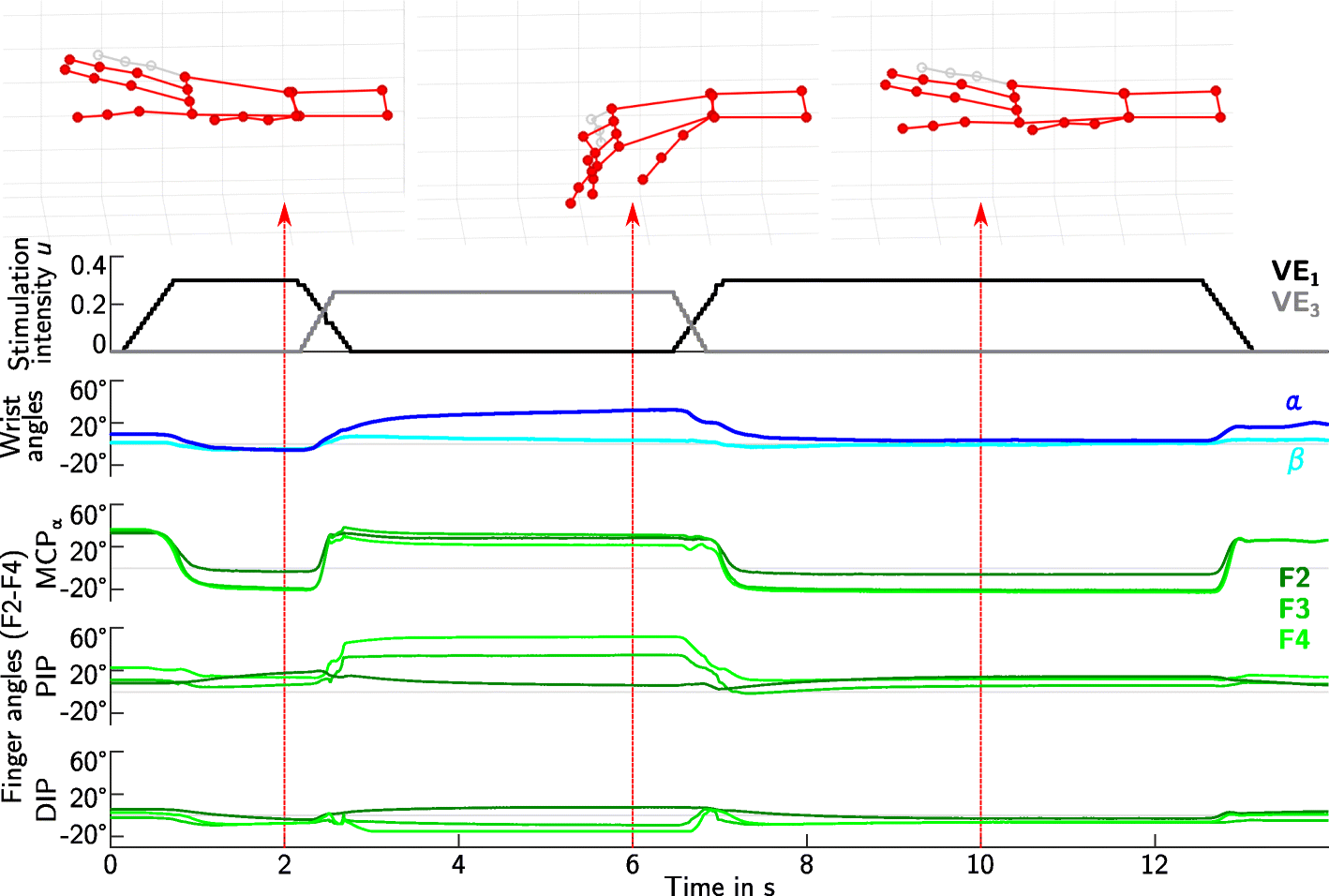The width and height of the screenshot is (1329, 896).
Task: Click the 'Wrist angles' axis label
Action: pyautogui.click(x=24, y=426)
